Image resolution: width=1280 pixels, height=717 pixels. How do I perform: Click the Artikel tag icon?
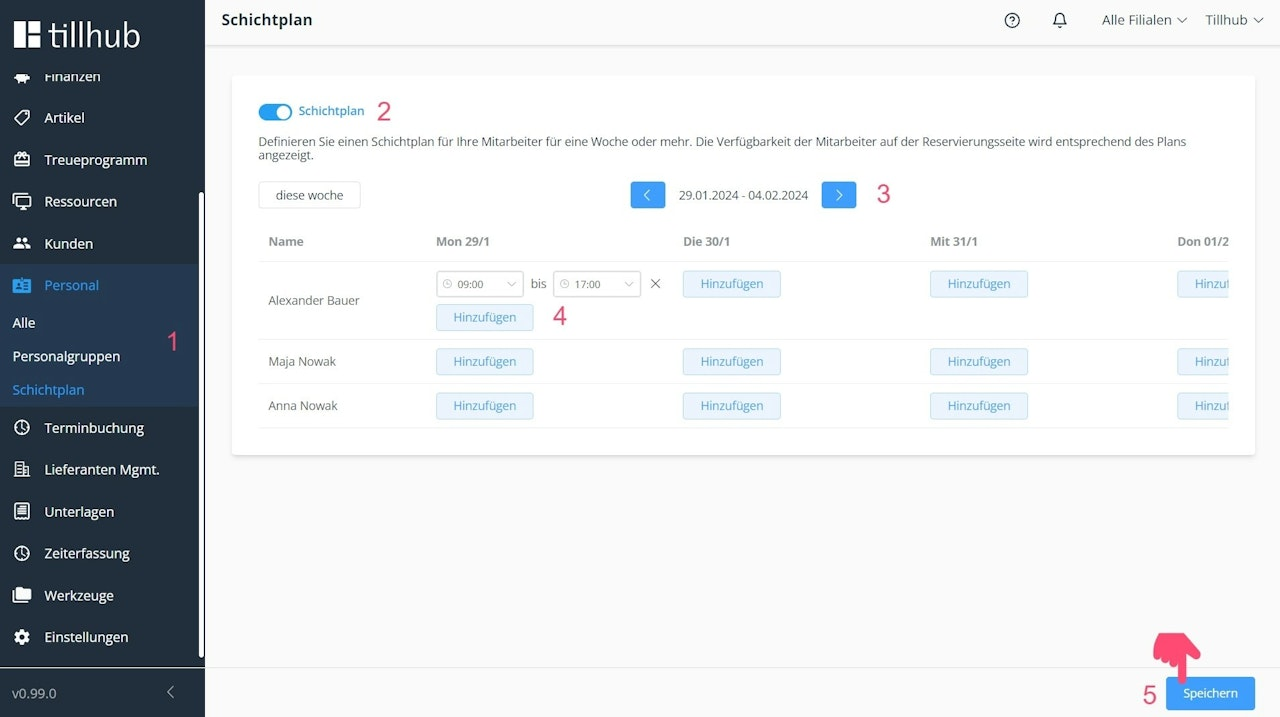[x=22, y=118]
